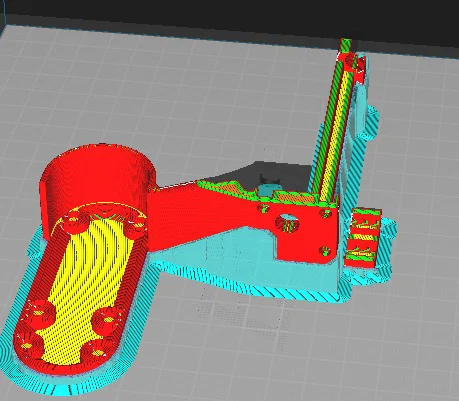This screenshot has height=401, width=459.
Task: Select the large round hole in the red bracket
Action: 288,224
